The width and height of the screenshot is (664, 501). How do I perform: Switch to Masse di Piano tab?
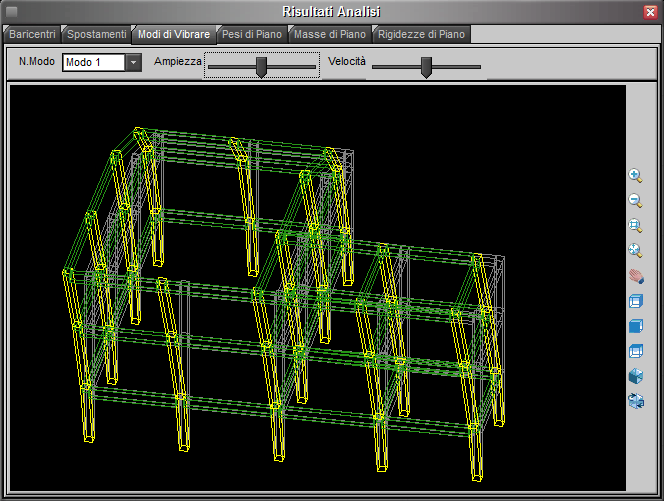(329, 34)
